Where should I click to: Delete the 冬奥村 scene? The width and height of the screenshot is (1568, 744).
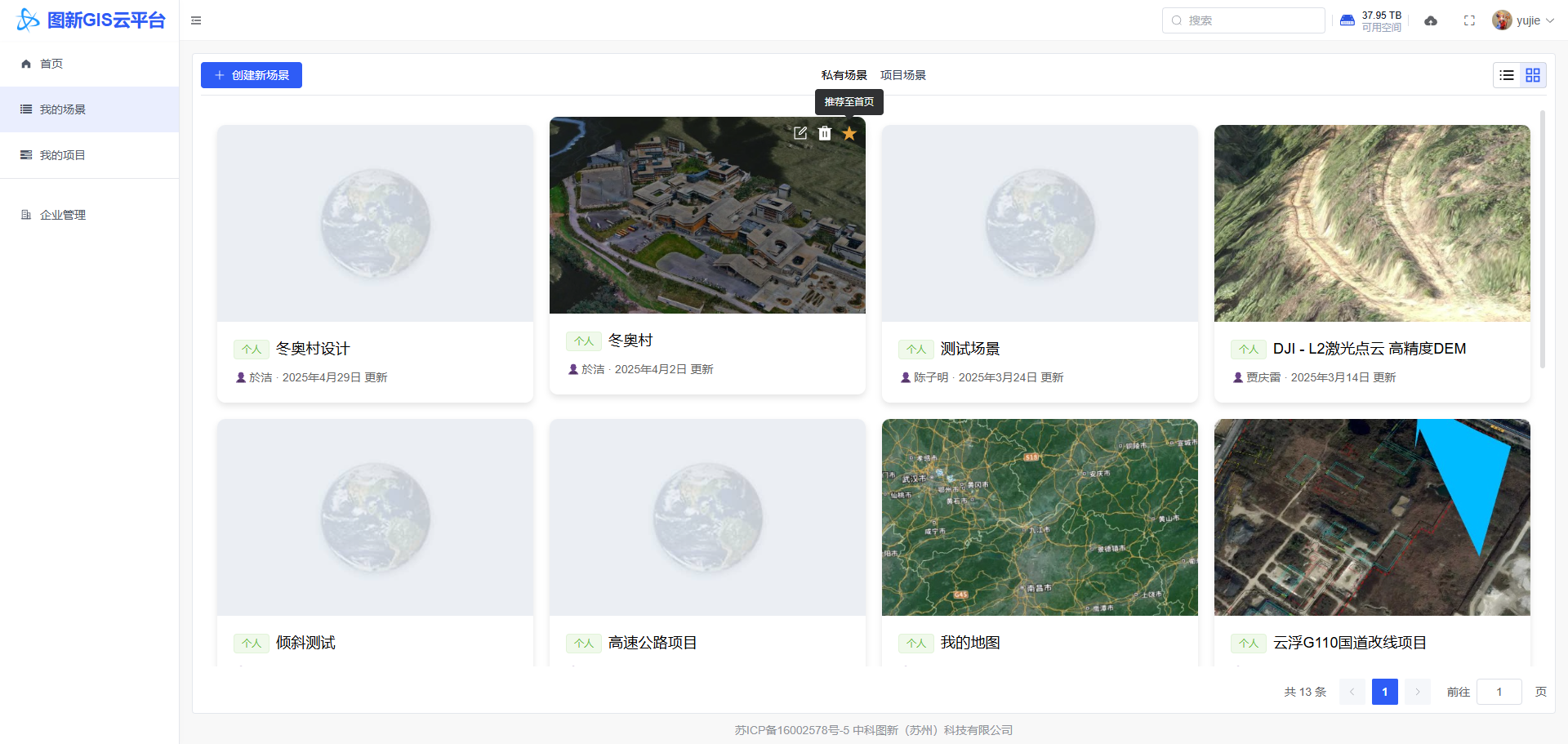point(825,133)
